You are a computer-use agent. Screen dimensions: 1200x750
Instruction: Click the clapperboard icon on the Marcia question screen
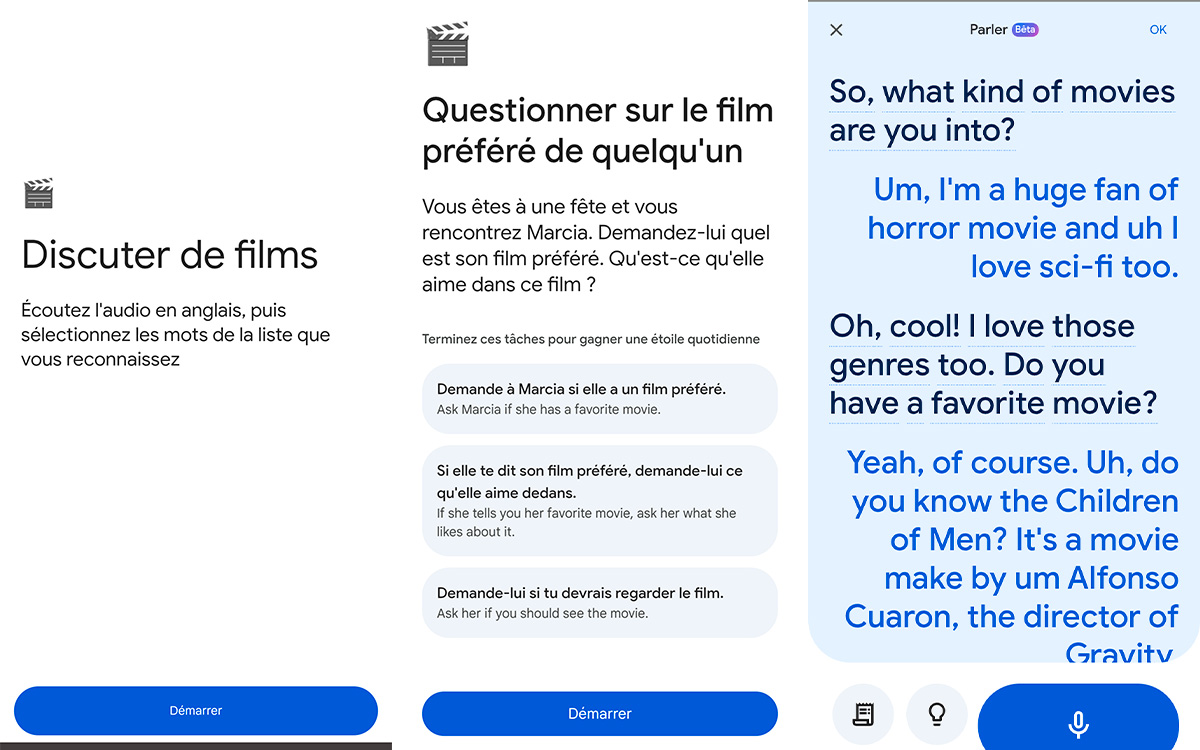point(447,44)
